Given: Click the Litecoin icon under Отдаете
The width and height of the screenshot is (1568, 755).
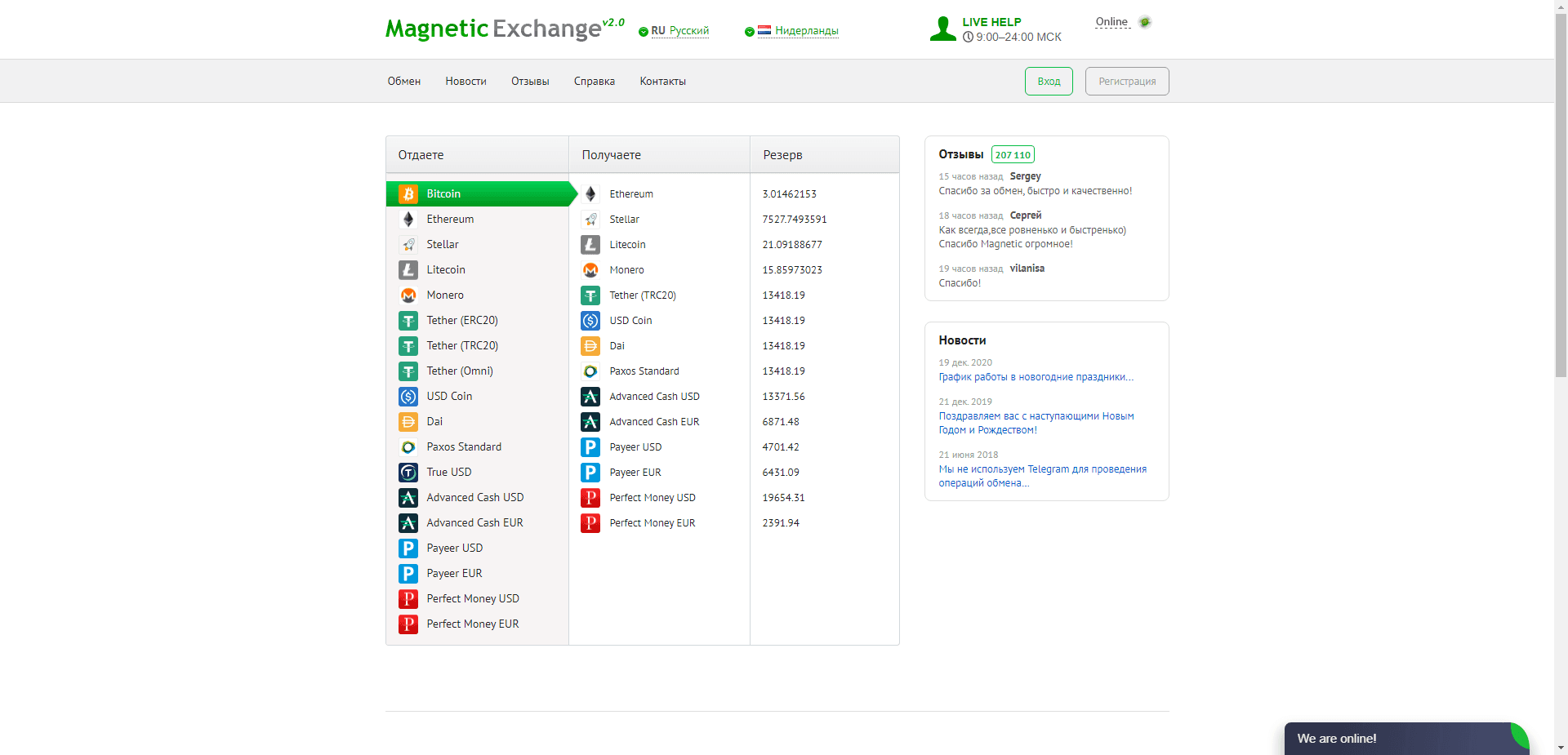Looking at the screenshot, I should tap(408, 269).
